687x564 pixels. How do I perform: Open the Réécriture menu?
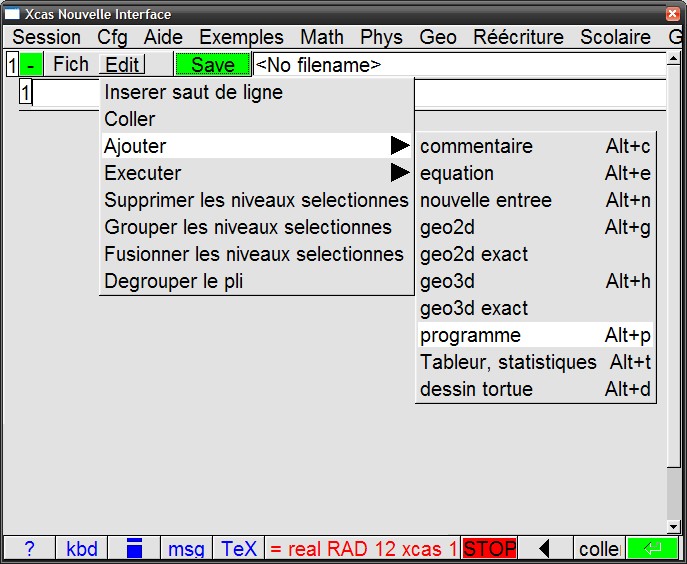click(x=518, y=37)
